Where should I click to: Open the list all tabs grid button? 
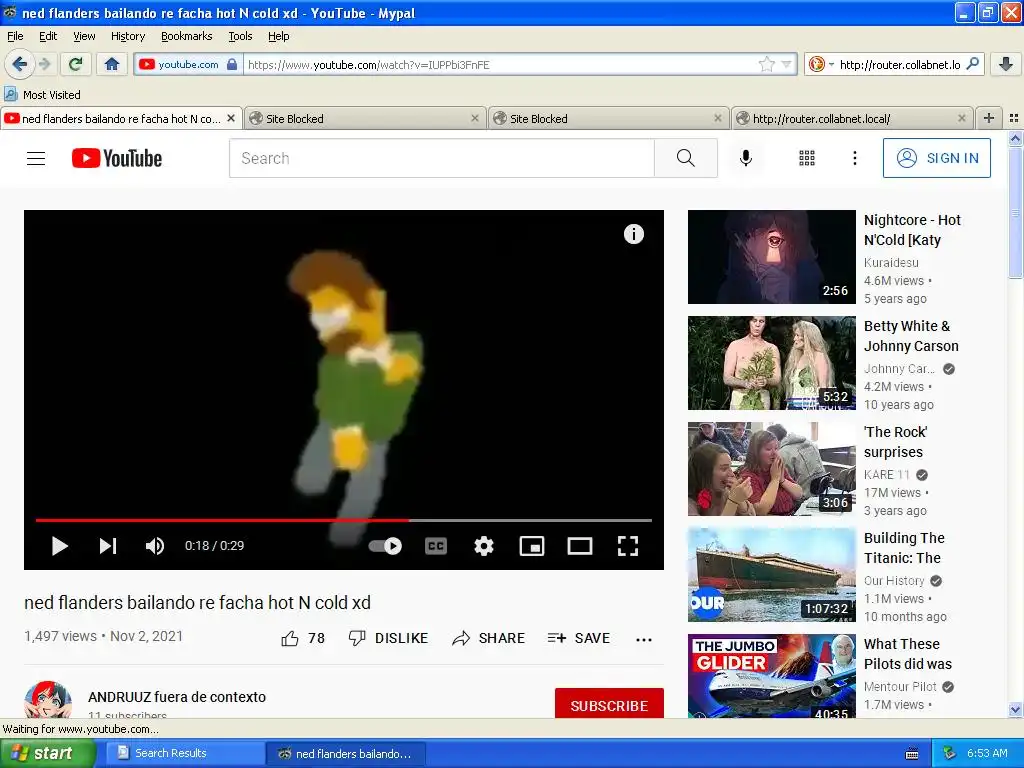click(1014, 118)
